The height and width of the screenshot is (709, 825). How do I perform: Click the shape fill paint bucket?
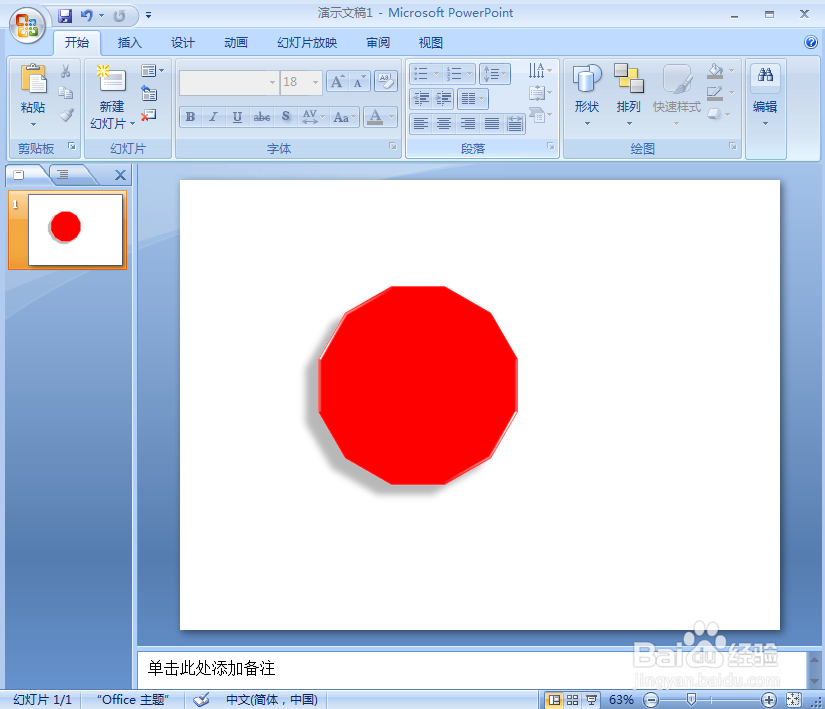click(x=715, y=71)
